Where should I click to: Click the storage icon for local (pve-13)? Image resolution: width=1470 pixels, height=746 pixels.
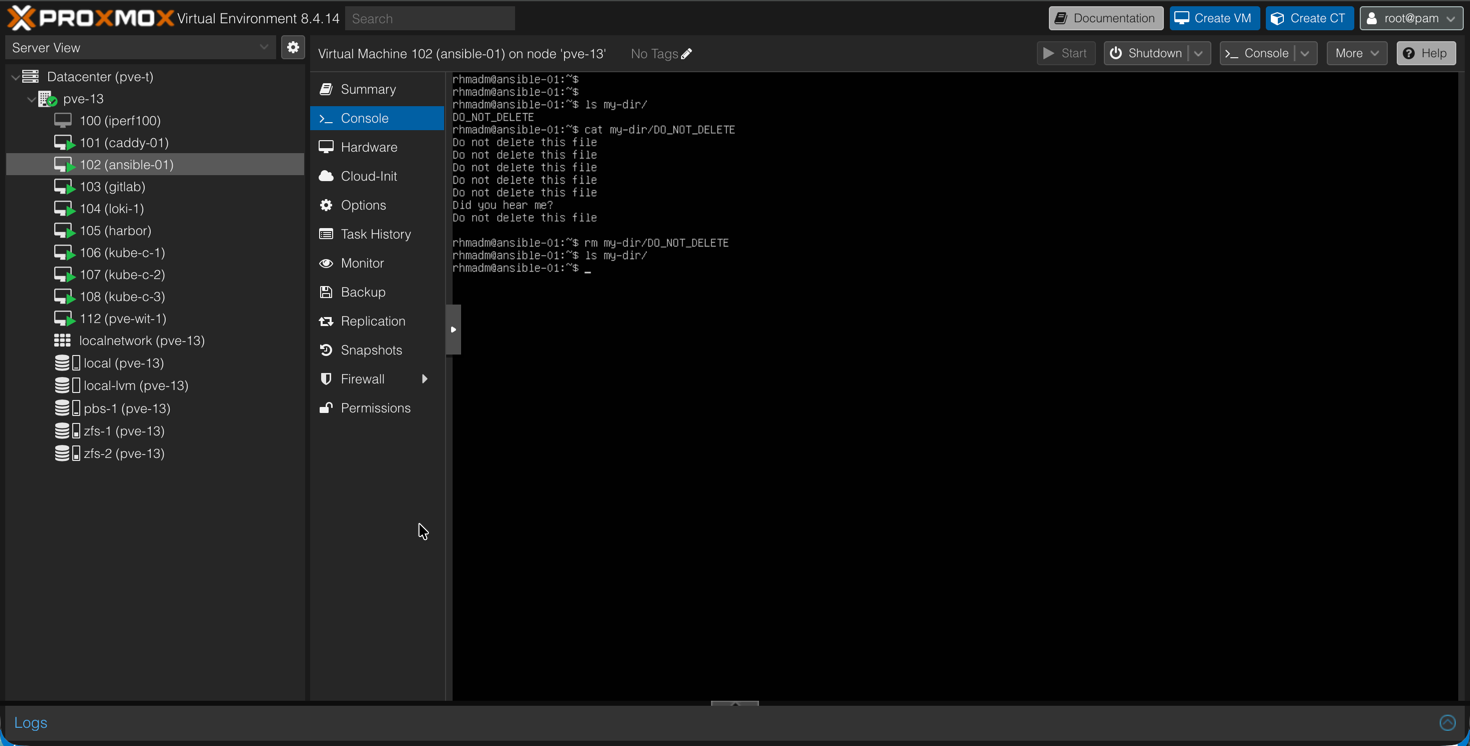[67, 363]
